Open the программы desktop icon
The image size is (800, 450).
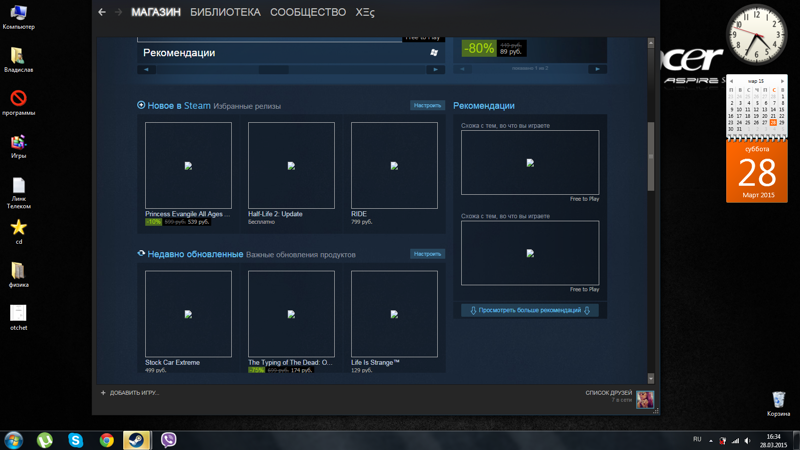[x=18, y=103]
